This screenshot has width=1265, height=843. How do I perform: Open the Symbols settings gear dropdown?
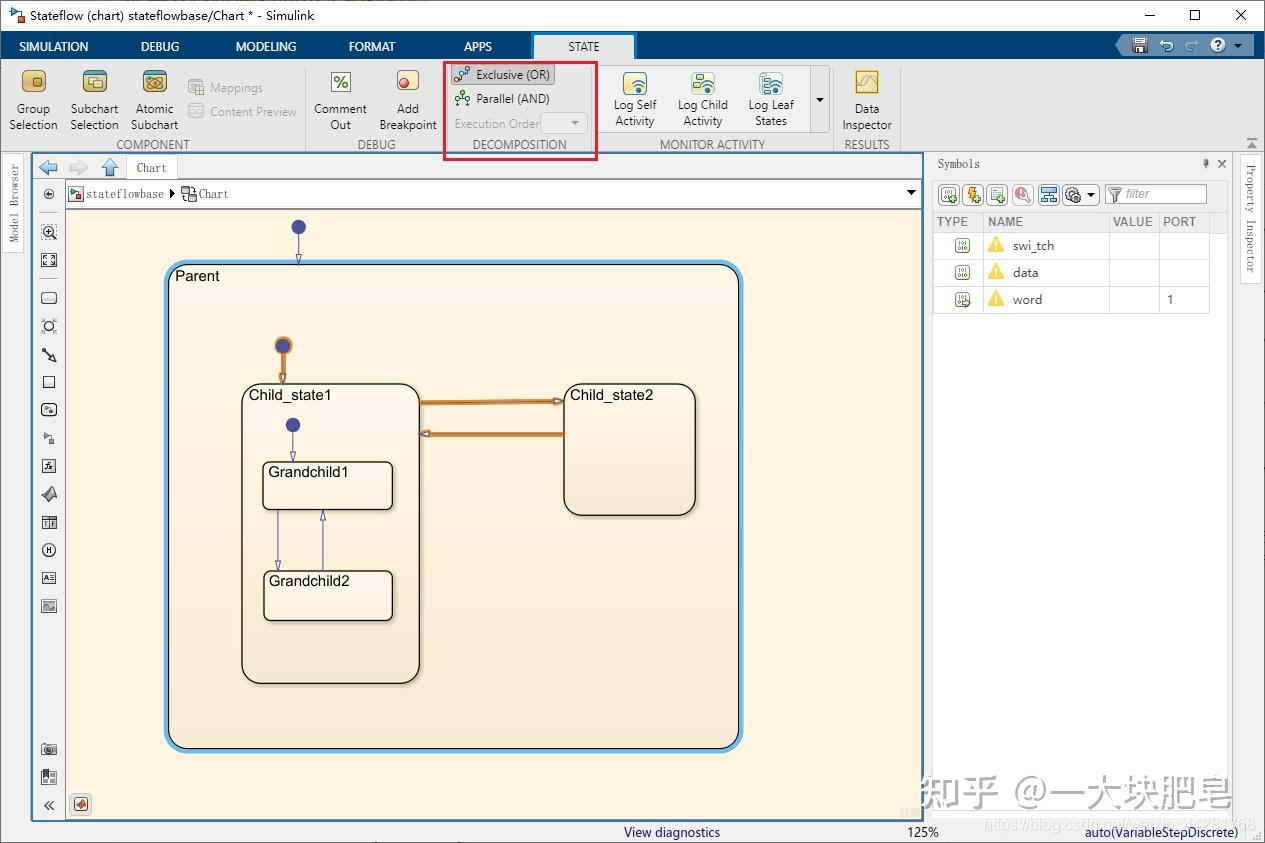1081,194
